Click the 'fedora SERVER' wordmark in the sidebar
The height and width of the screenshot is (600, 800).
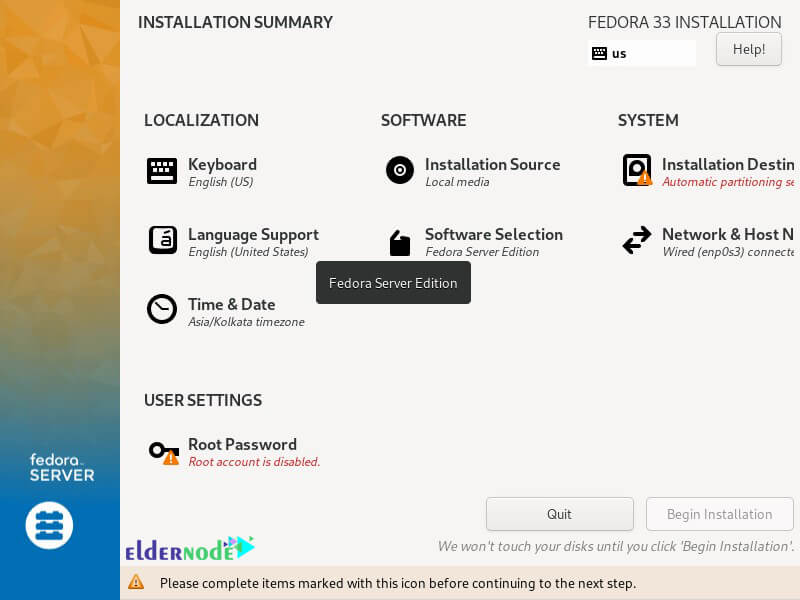[x=62, y=467]
